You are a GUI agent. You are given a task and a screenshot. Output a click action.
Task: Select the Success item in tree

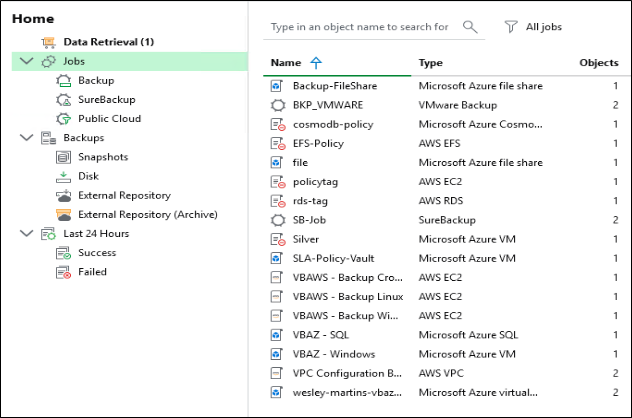pyautogui.click(x=97, y=253)
